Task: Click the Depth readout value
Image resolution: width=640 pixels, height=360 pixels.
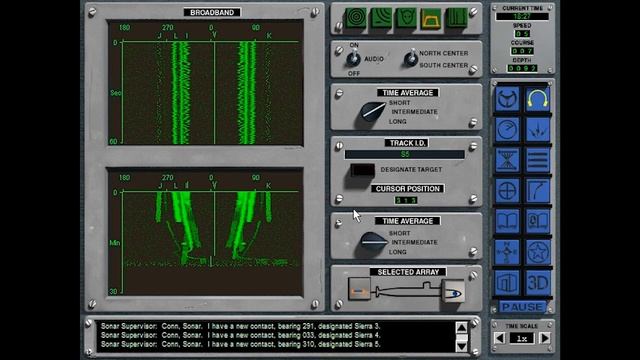Action: [522, 68]
